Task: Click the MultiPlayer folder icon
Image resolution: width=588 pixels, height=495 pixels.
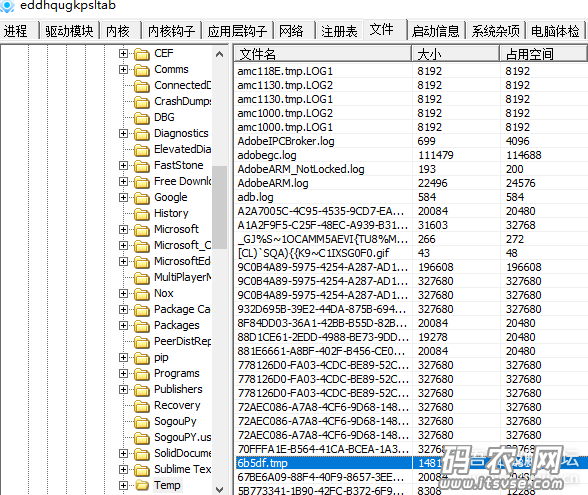Action: [142, 278]
